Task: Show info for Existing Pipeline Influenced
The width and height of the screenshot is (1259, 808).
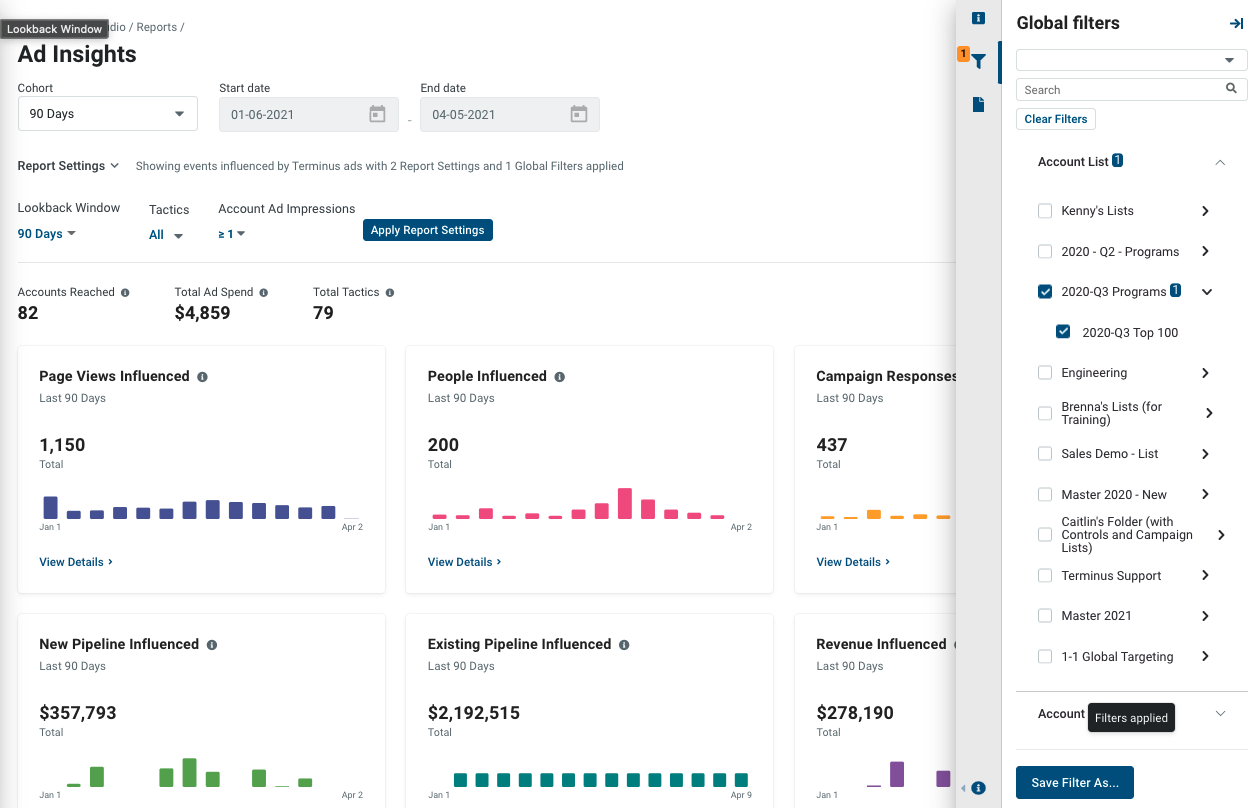Action: (624, 645)
